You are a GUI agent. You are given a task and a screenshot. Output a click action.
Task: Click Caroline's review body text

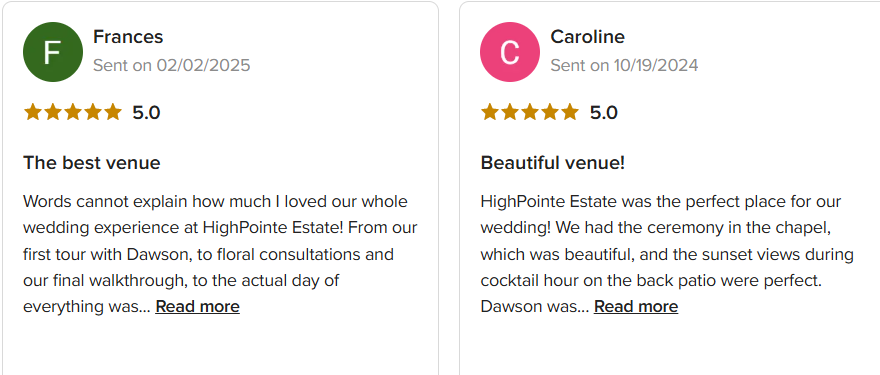(x=667, y=254)
